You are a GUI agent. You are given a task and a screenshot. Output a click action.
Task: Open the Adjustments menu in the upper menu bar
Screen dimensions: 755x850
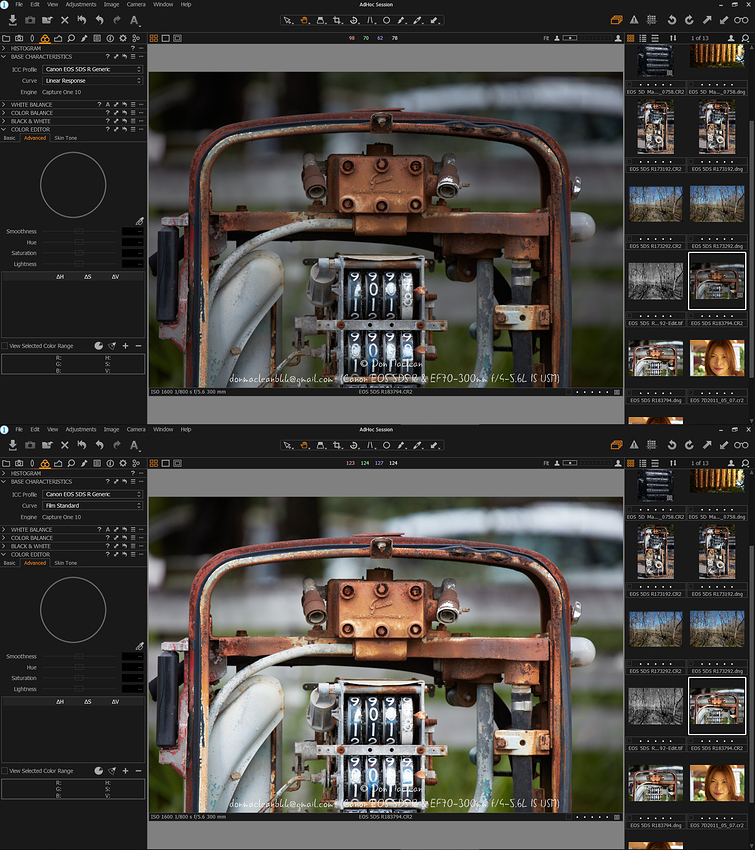(x=81, y=5)
